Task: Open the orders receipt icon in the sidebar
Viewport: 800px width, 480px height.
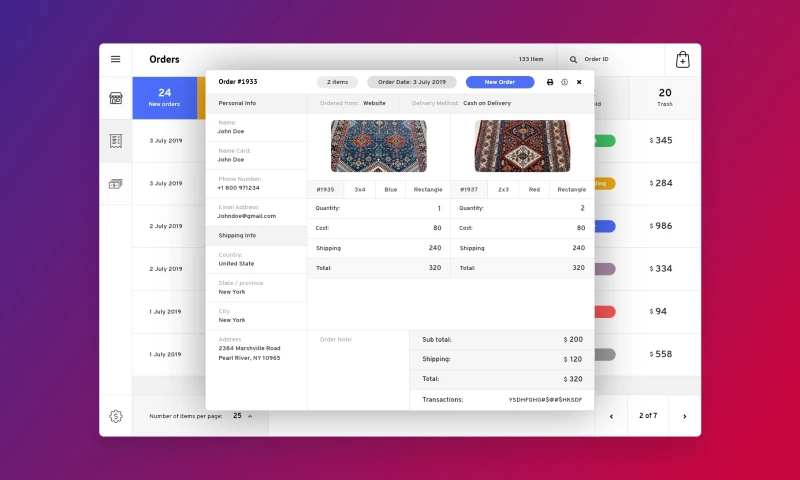Action: tap(116, 141)
